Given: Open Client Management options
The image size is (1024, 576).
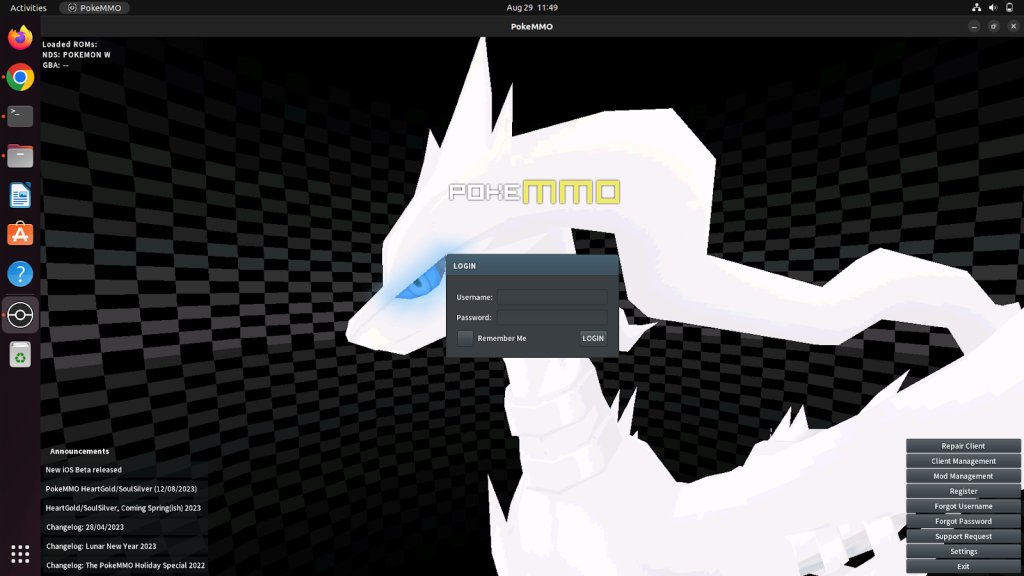Looking at the screenshot, I should pos(962,461).
